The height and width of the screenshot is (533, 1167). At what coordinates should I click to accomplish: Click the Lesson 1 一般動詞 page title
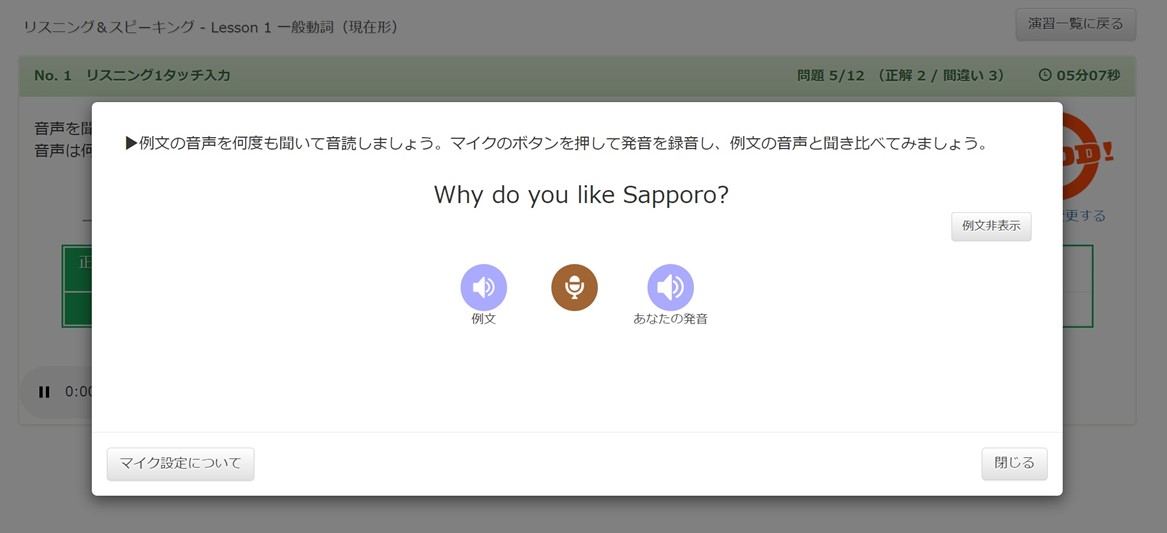(212, 27)
